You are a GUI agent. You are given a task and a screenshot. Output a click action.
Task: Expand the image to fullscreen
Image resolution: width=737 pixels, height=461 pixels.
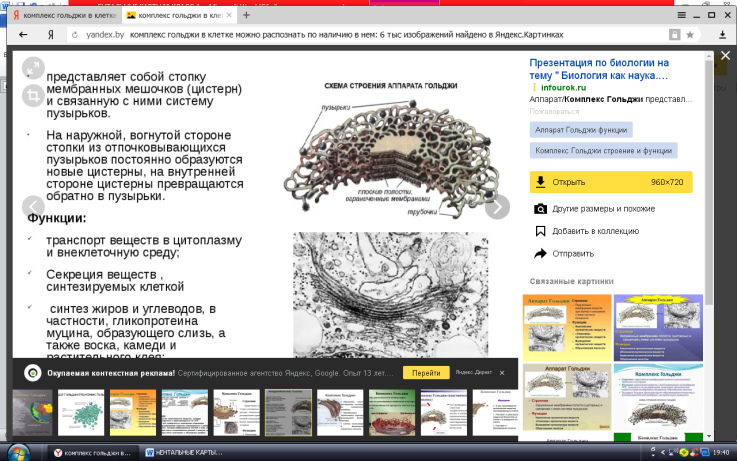(x=33, y=68)
